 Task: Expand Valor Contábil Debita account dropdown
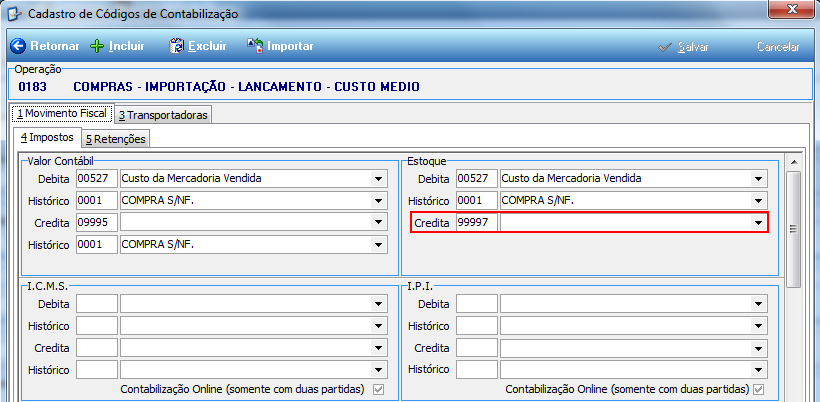[x=378, y=179]
